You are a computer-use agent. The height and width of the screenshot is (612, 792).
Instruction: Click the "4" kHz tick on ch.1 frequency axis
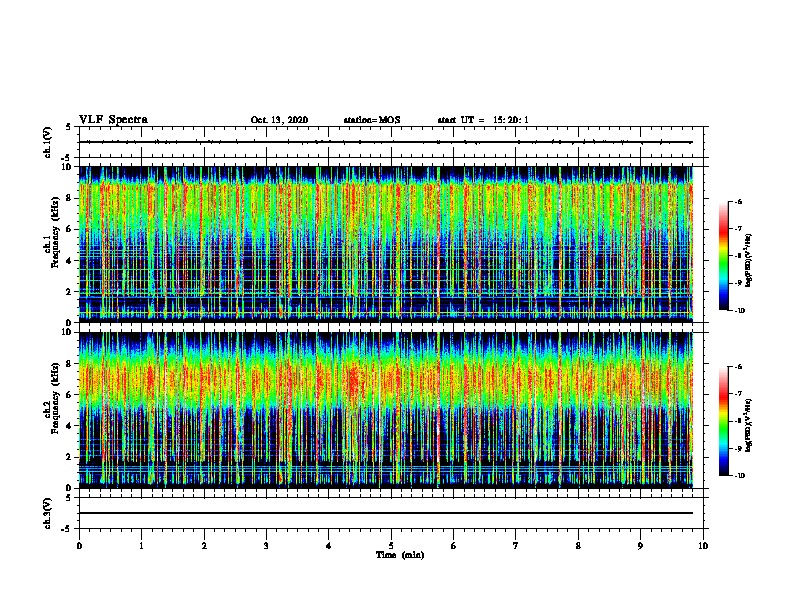pos(70,261)
